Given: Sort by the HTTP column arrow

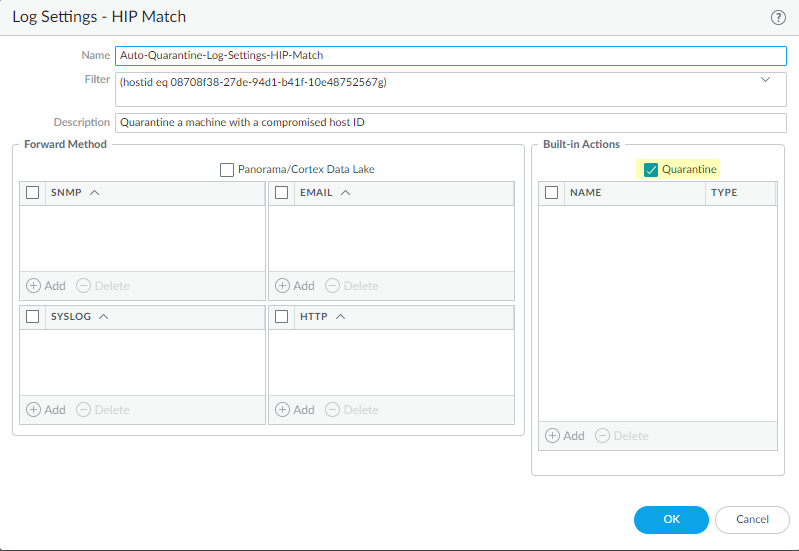Looking at the screenshot, I should coord(340,317).
